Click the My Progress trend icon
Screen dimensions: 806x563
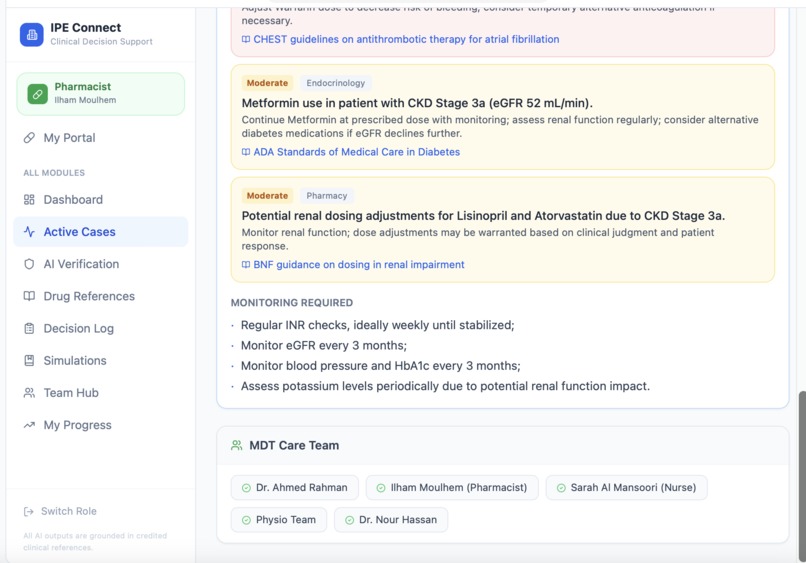[x=29, y=425]
